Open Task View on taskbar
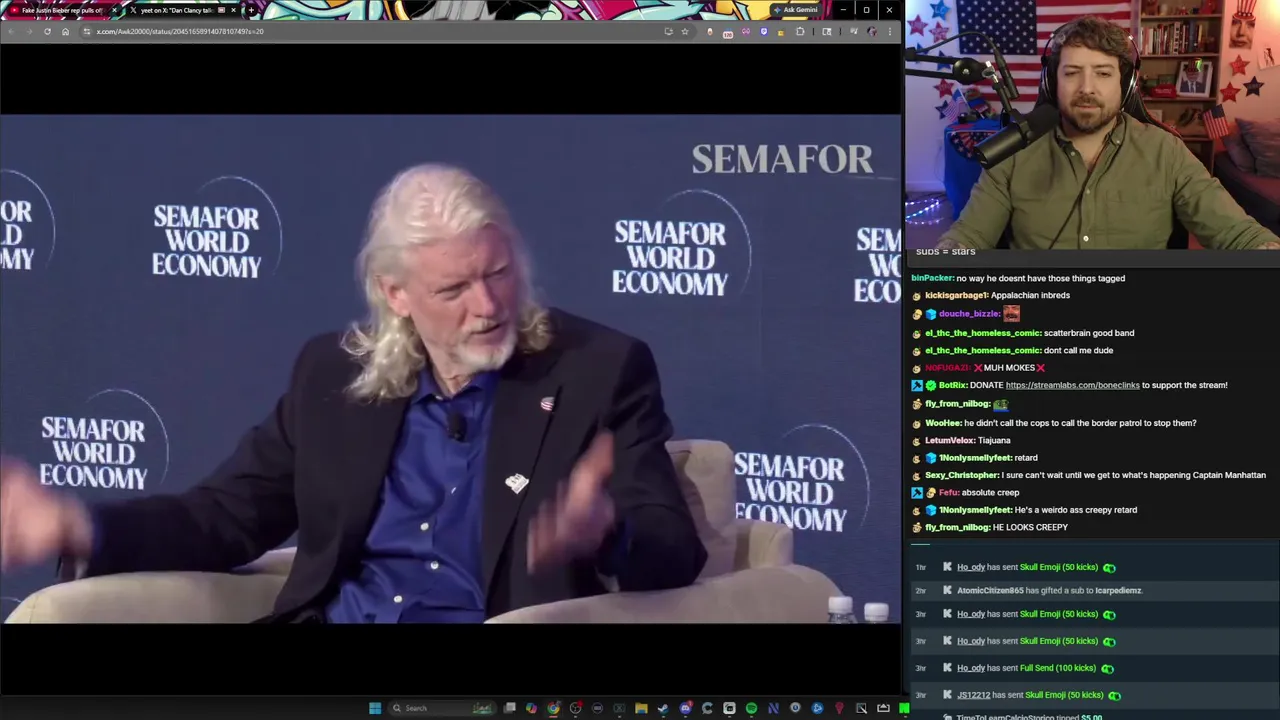This screenshot has width=1280, height=720. click(x=509, y=708)
